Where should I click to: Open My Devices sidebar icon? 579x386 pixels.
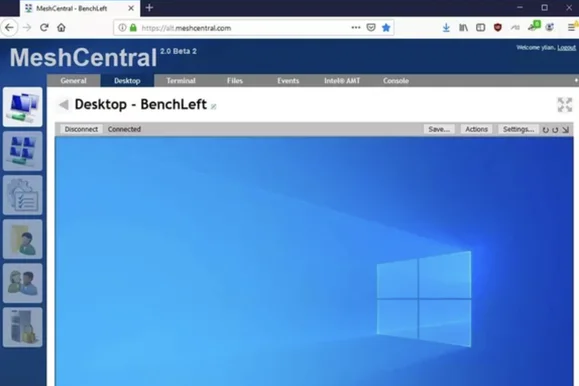pos(23,107)
